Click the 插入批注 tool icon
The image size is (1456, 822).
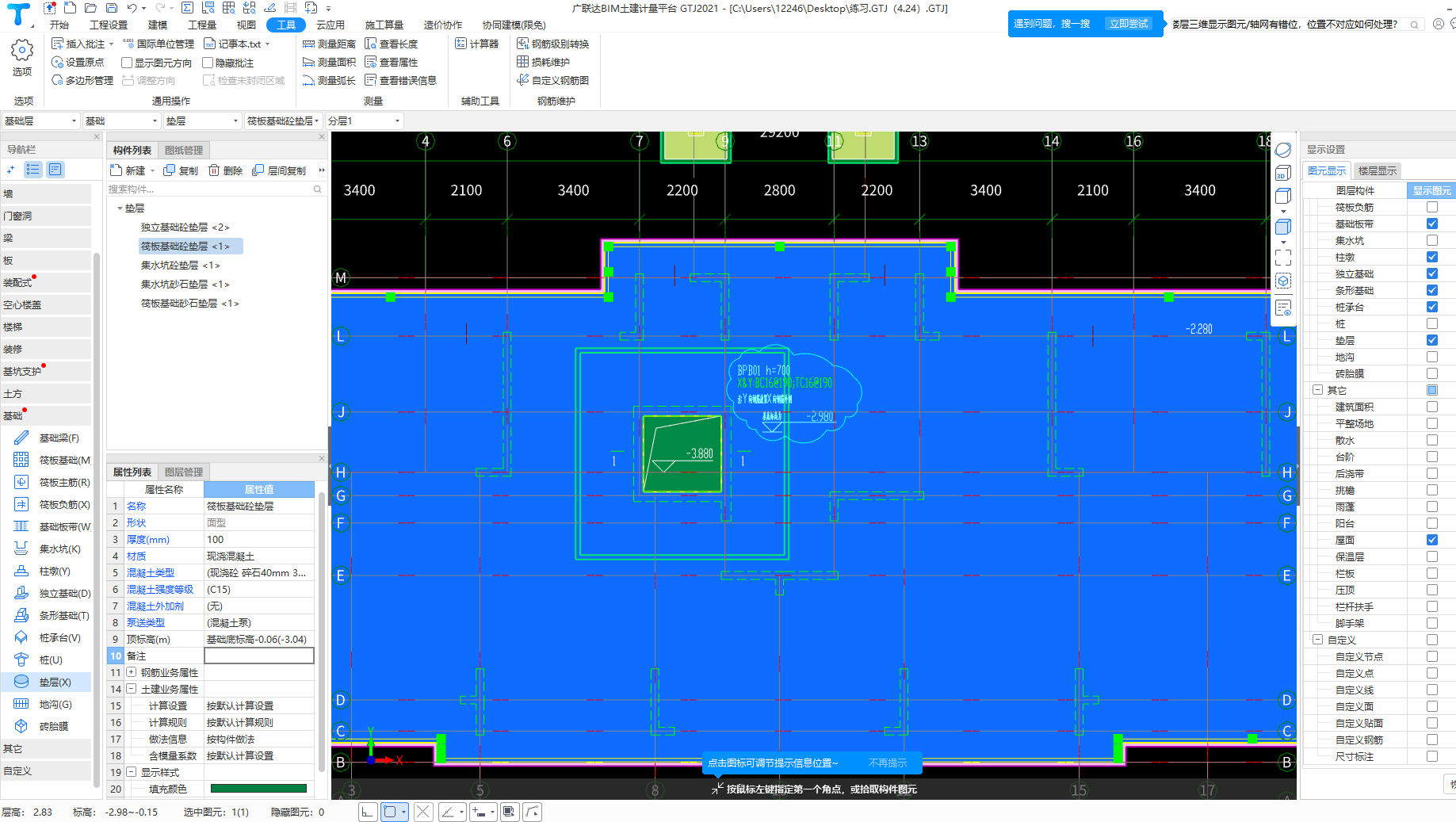[57, 44]
